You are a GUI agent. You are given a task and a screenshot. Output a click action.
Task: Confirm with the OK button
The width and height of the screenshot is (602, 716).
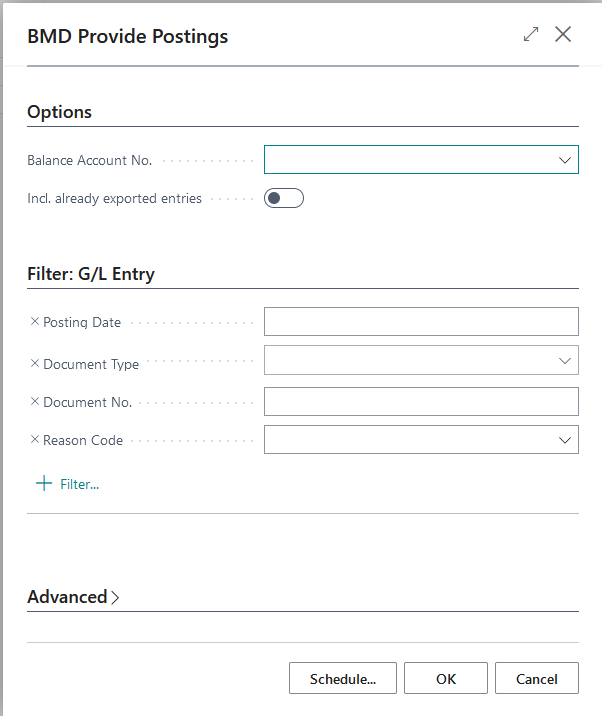pyautogui.click(x=446, y=678)
